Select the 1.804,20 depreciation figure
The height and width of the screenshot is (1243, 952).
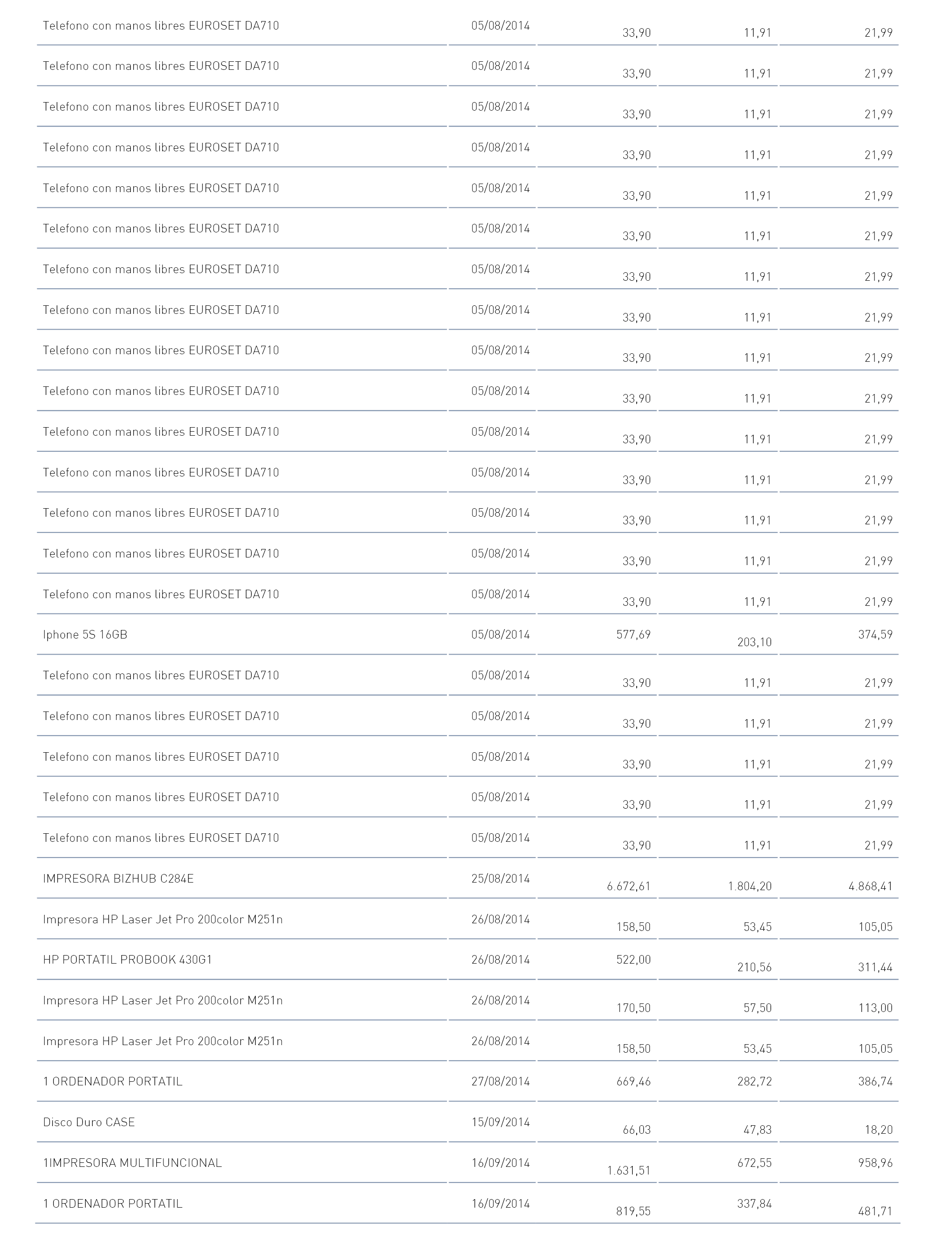pyautogui.click(x=750, y=886)
